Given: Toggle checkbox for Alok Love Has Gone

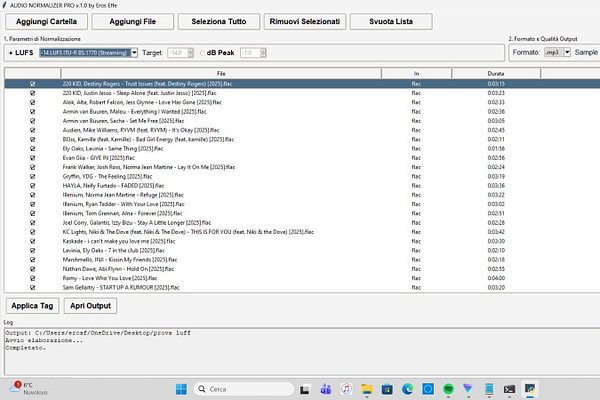Looking at the screenshot, I should click(33, 102).
